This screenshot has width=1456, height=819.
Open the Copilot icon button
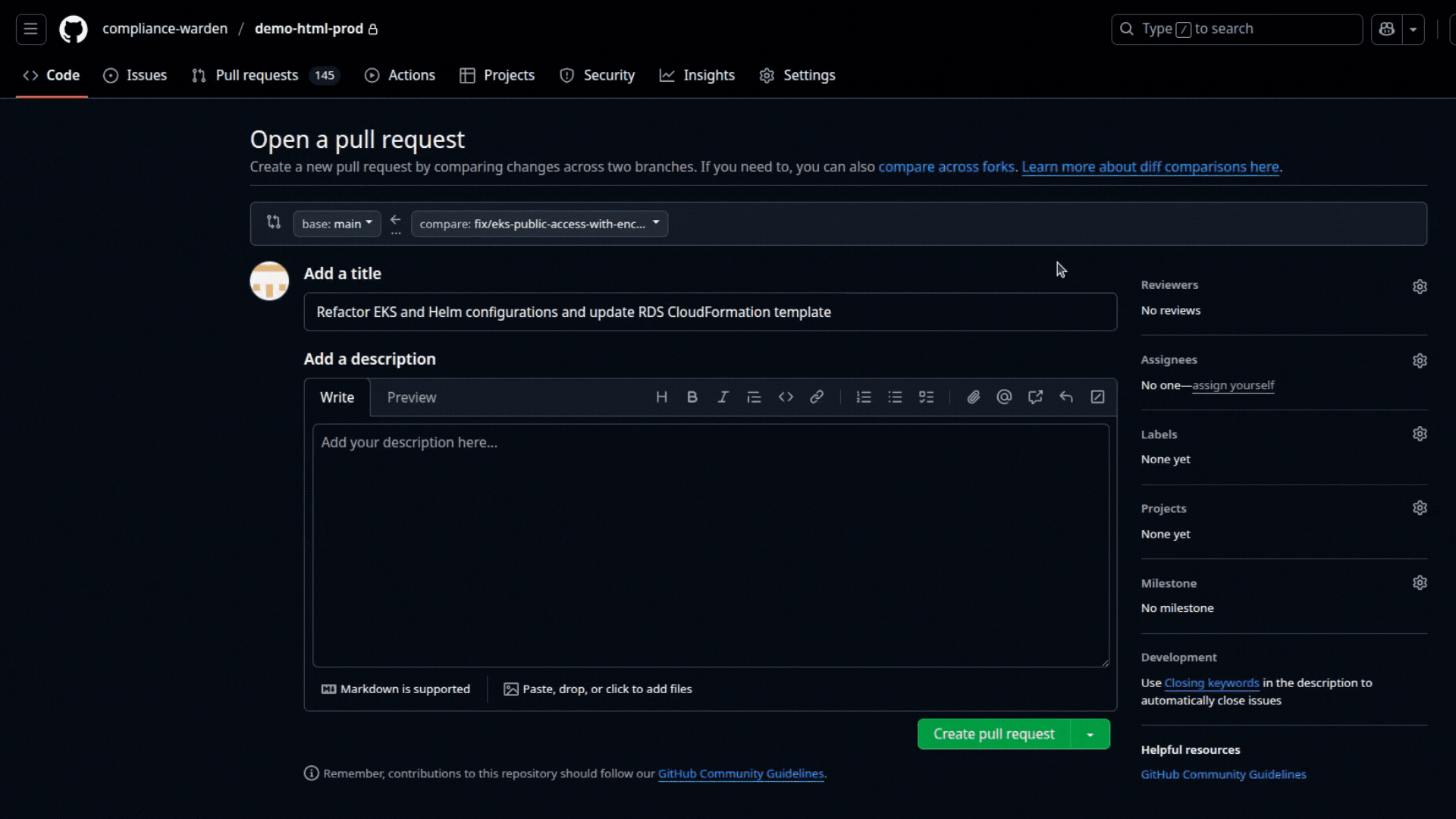coord(1386,29)
